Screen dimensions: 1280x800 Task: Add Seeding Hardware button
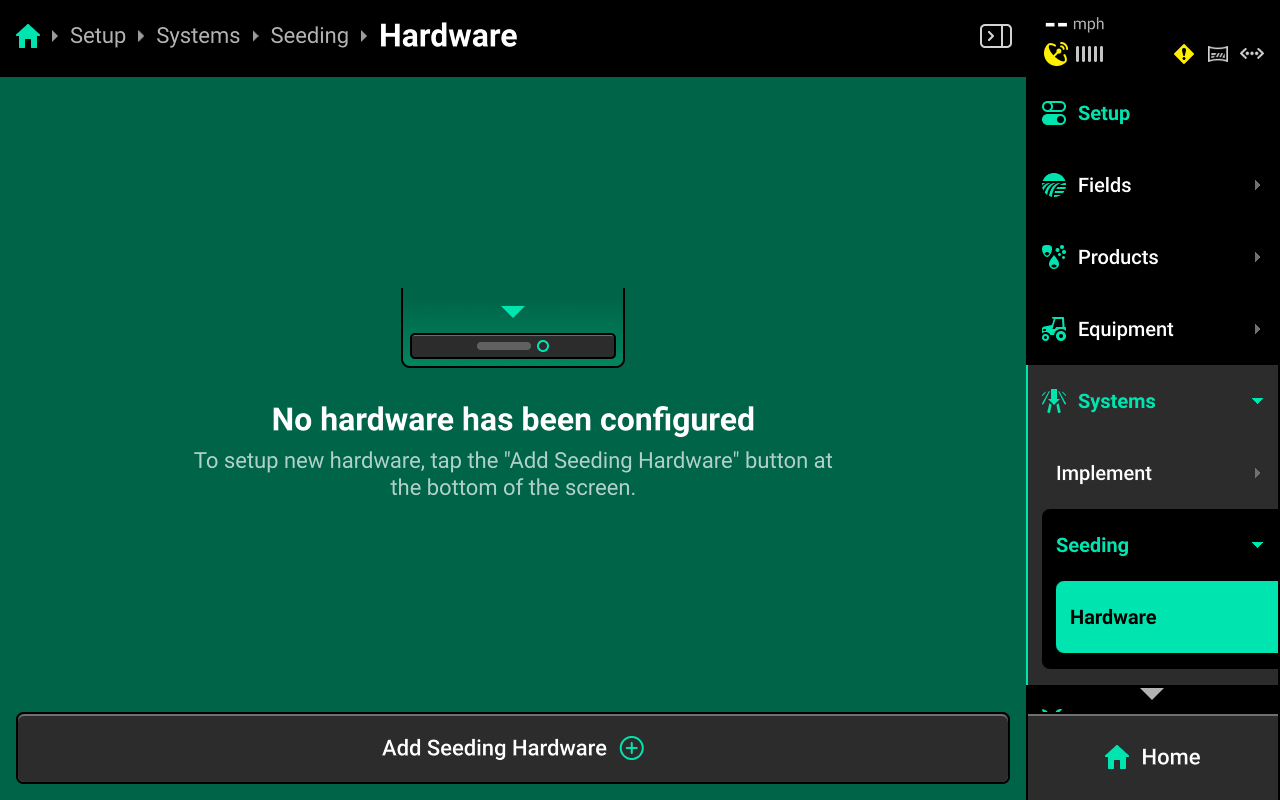513,748
